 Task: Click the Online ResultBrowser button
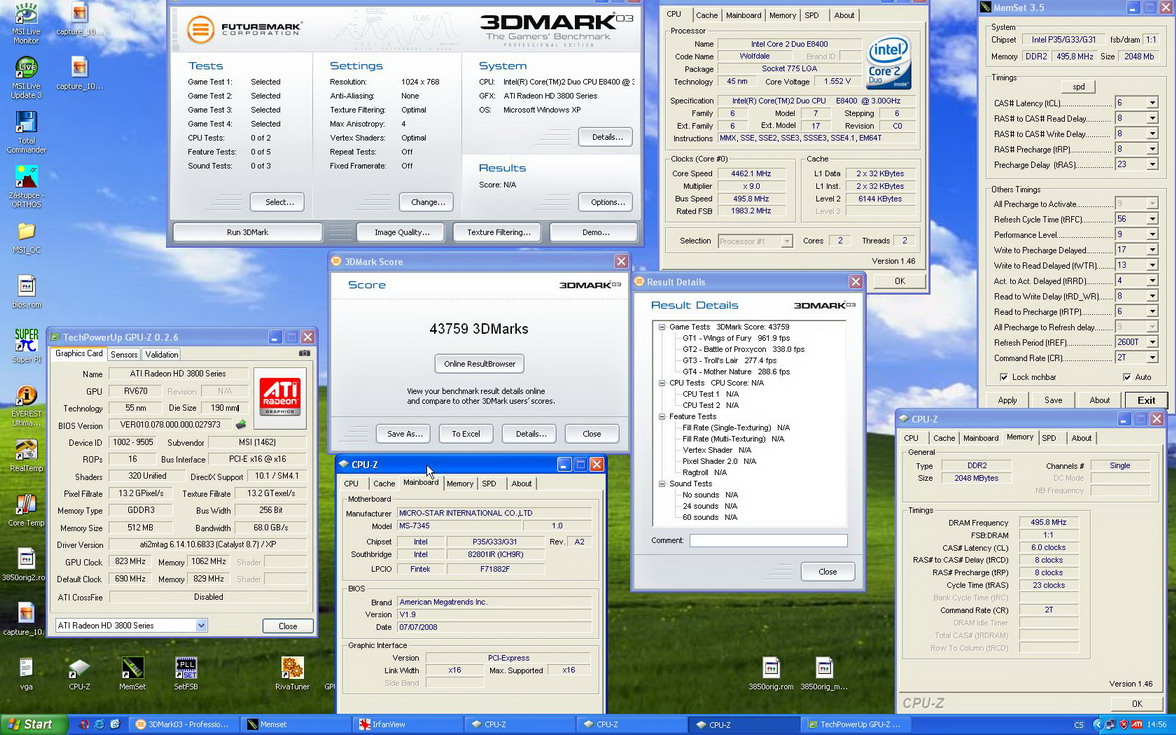pos(479,364)
